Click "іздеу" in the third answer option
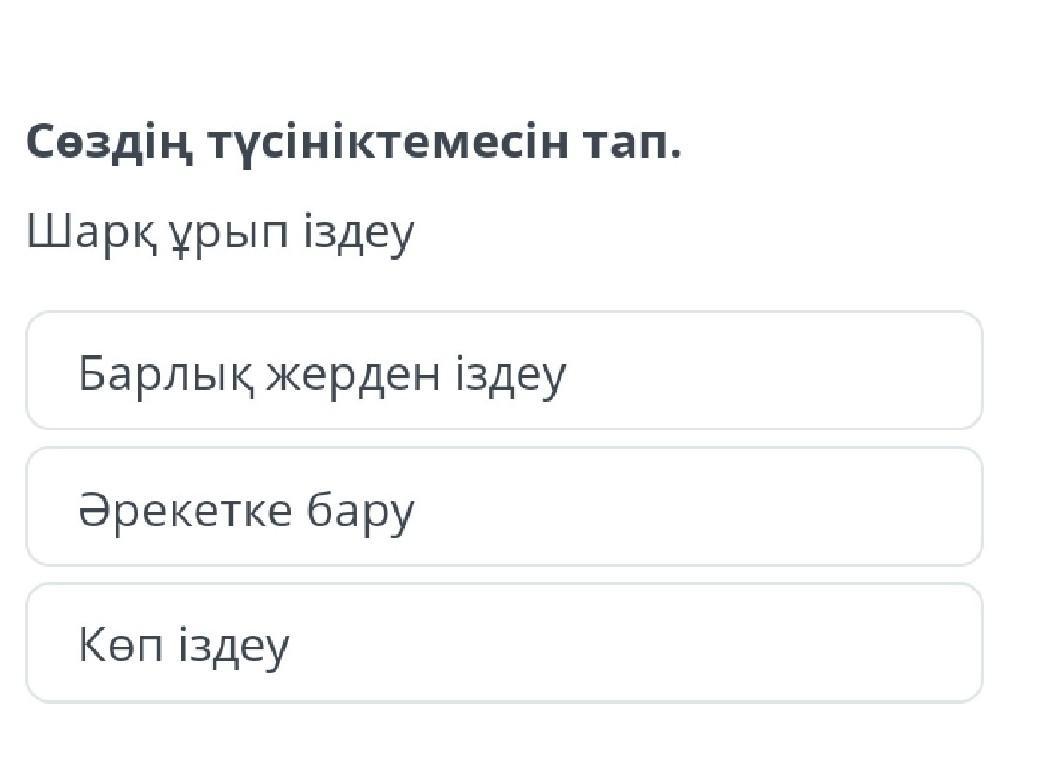 pyautogui.click(x=234, y=646)
